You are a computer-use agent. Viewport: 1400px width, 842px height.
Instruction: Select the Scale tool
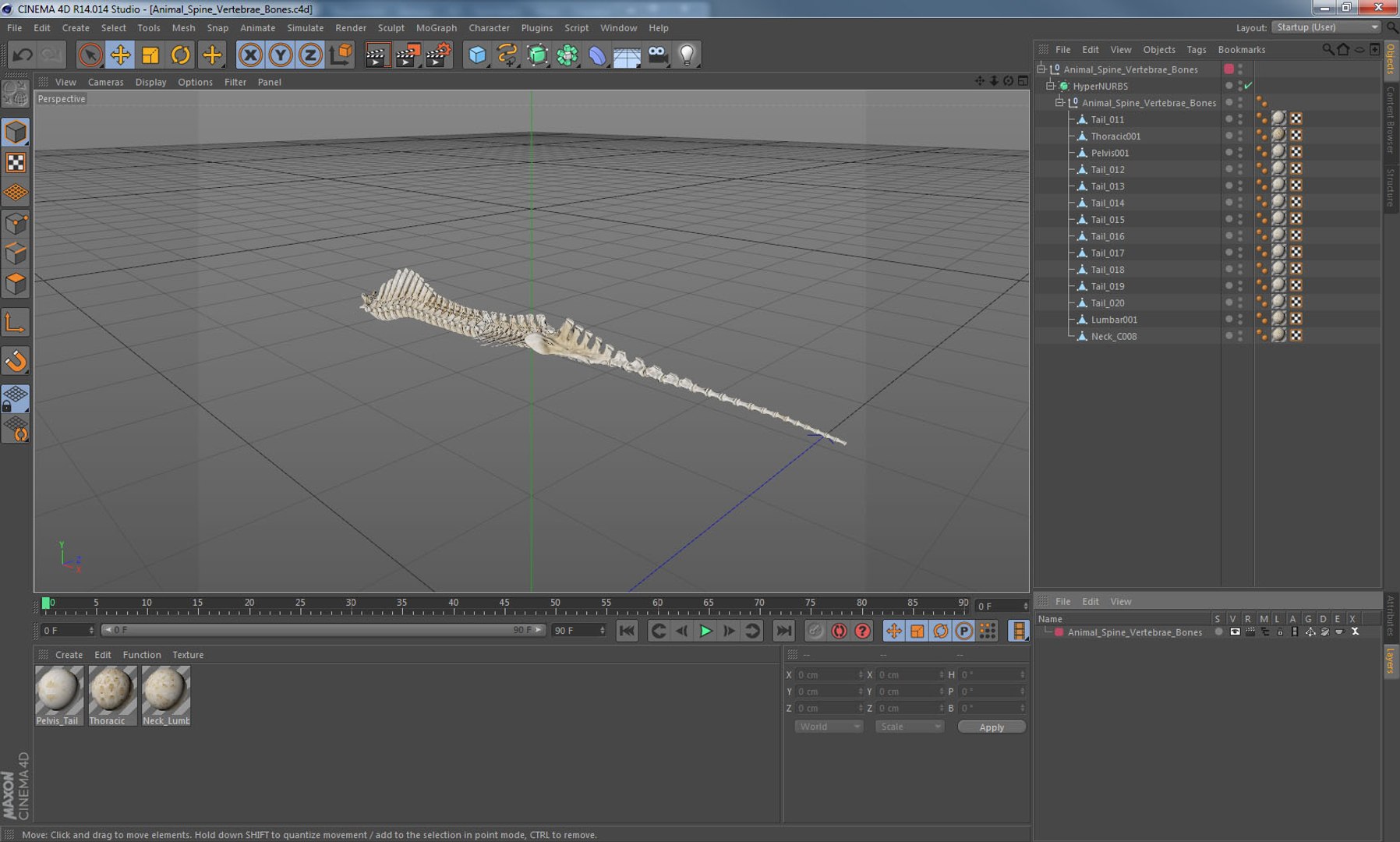click(x=150, y=55)
